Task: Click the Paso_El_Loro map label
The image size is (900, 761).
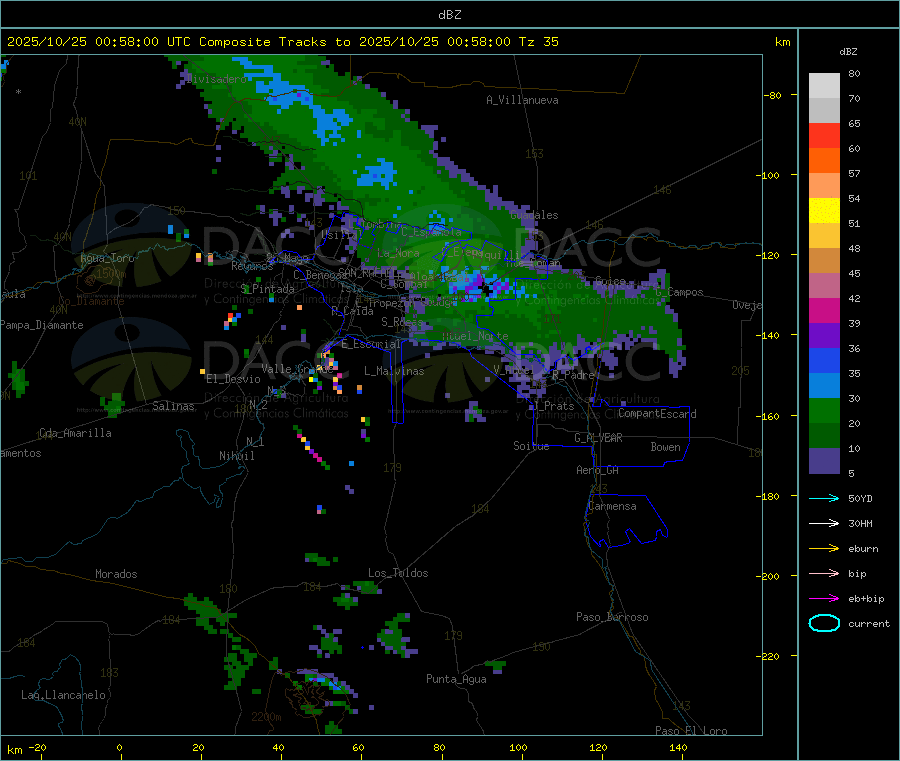Action: (x=691, y=731)
